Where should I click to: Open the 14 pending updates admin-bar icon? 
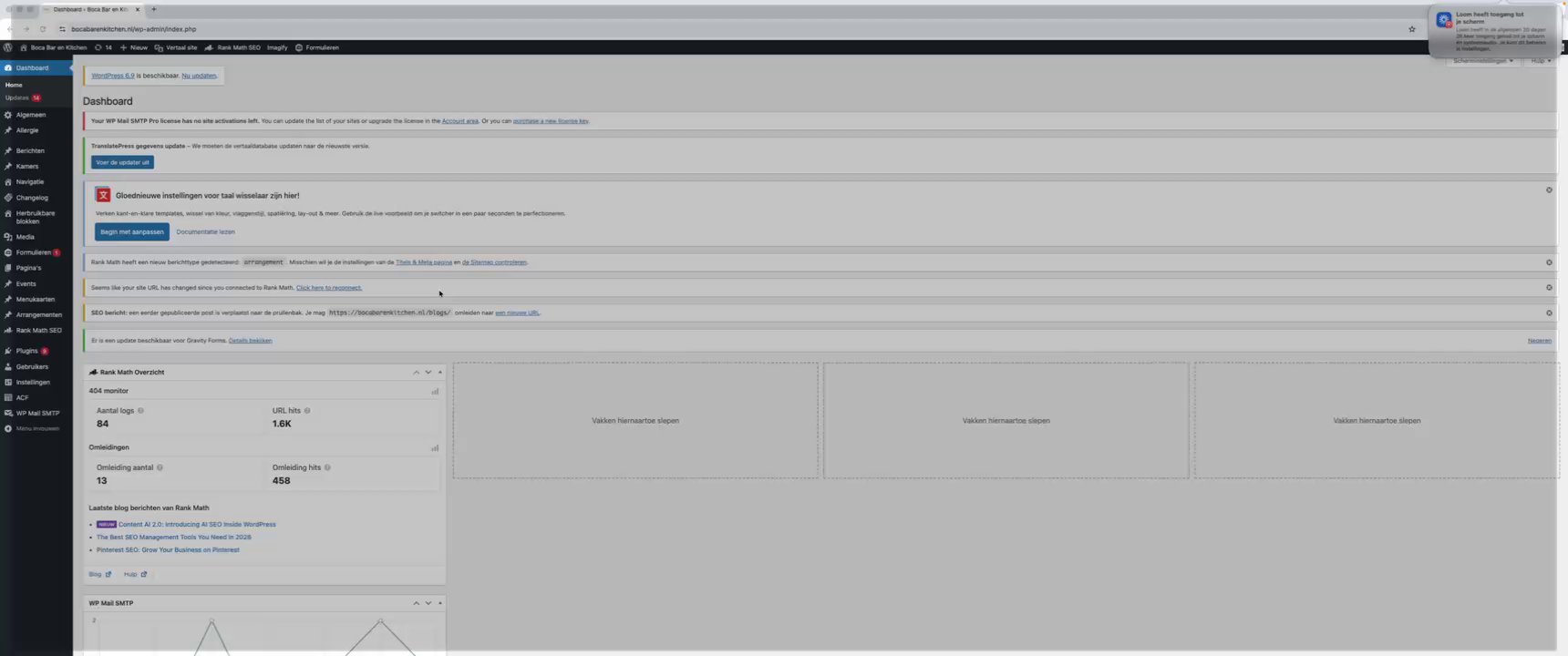tap(103, 47)
